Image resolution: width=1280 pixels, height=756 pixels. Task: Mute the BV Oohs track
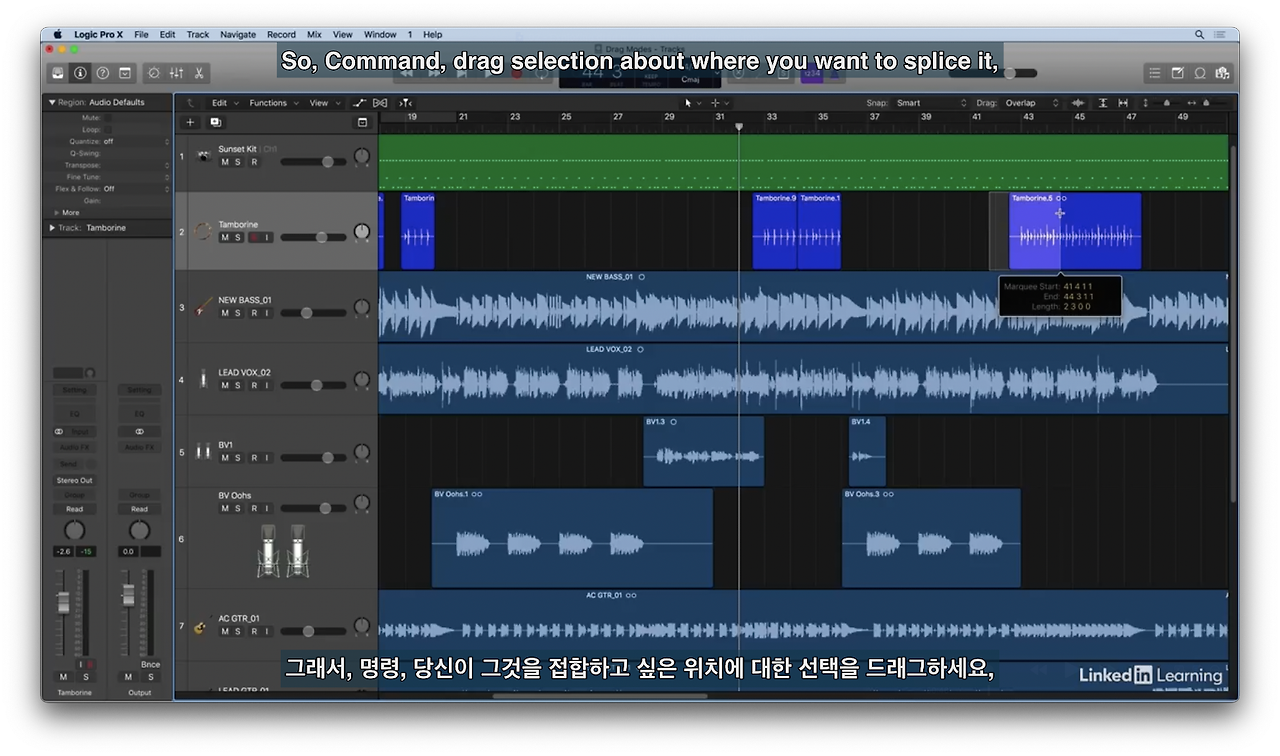pyautogui.click(x=224, y=508)
